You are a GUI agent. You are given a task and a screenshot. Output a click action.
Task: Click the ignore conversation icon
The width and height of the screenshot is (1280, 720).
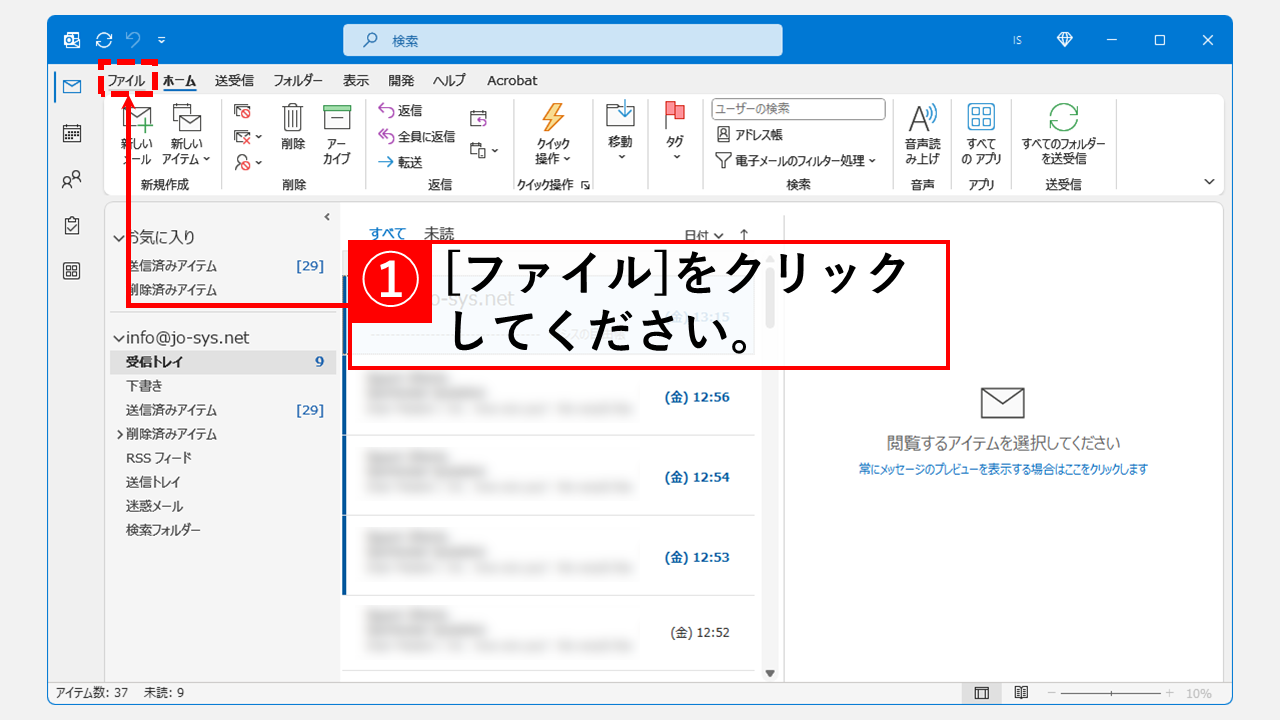click(x=242, y=111)
